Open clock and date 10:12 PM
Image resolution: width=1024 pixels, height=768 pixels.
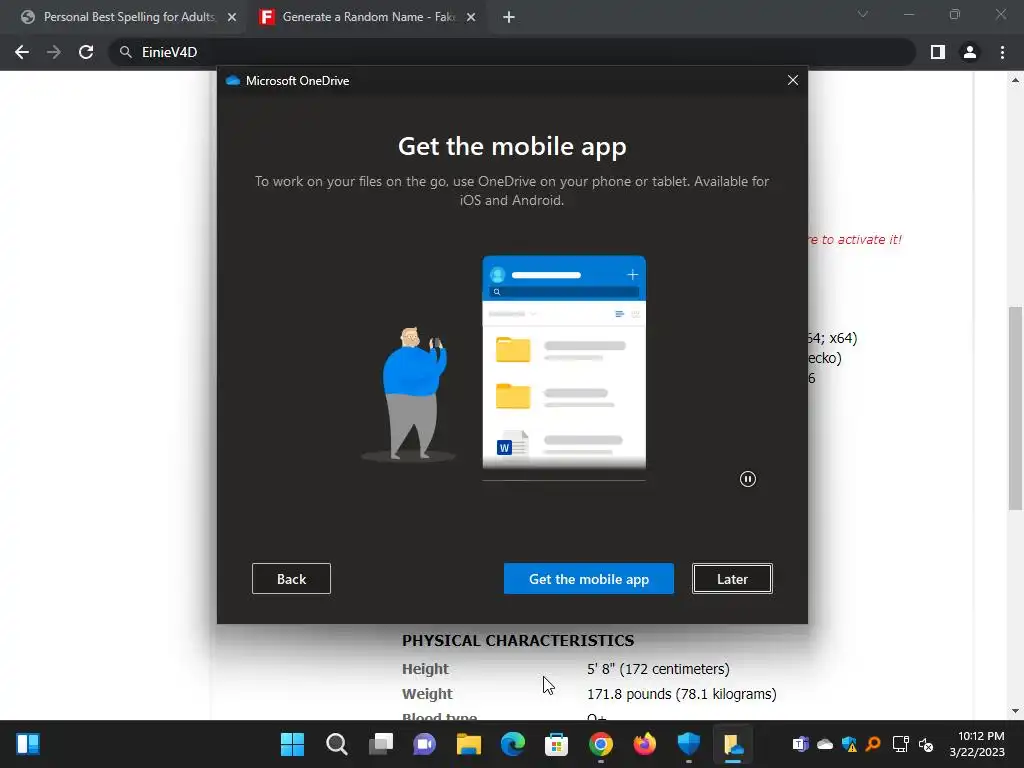pos(977,744)
